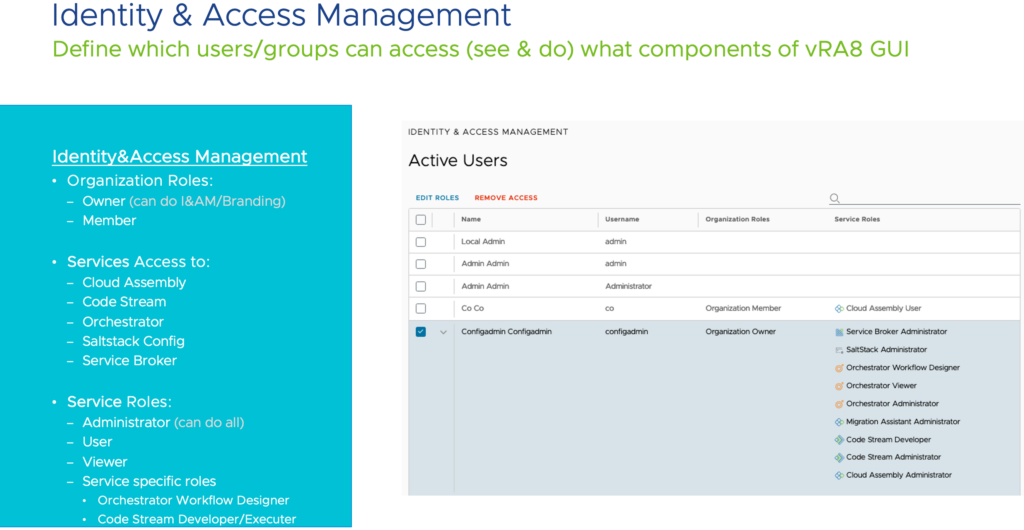Check the Co Co row checkbox
Screen dimensions: 1024x530
[x=421, y=309]
